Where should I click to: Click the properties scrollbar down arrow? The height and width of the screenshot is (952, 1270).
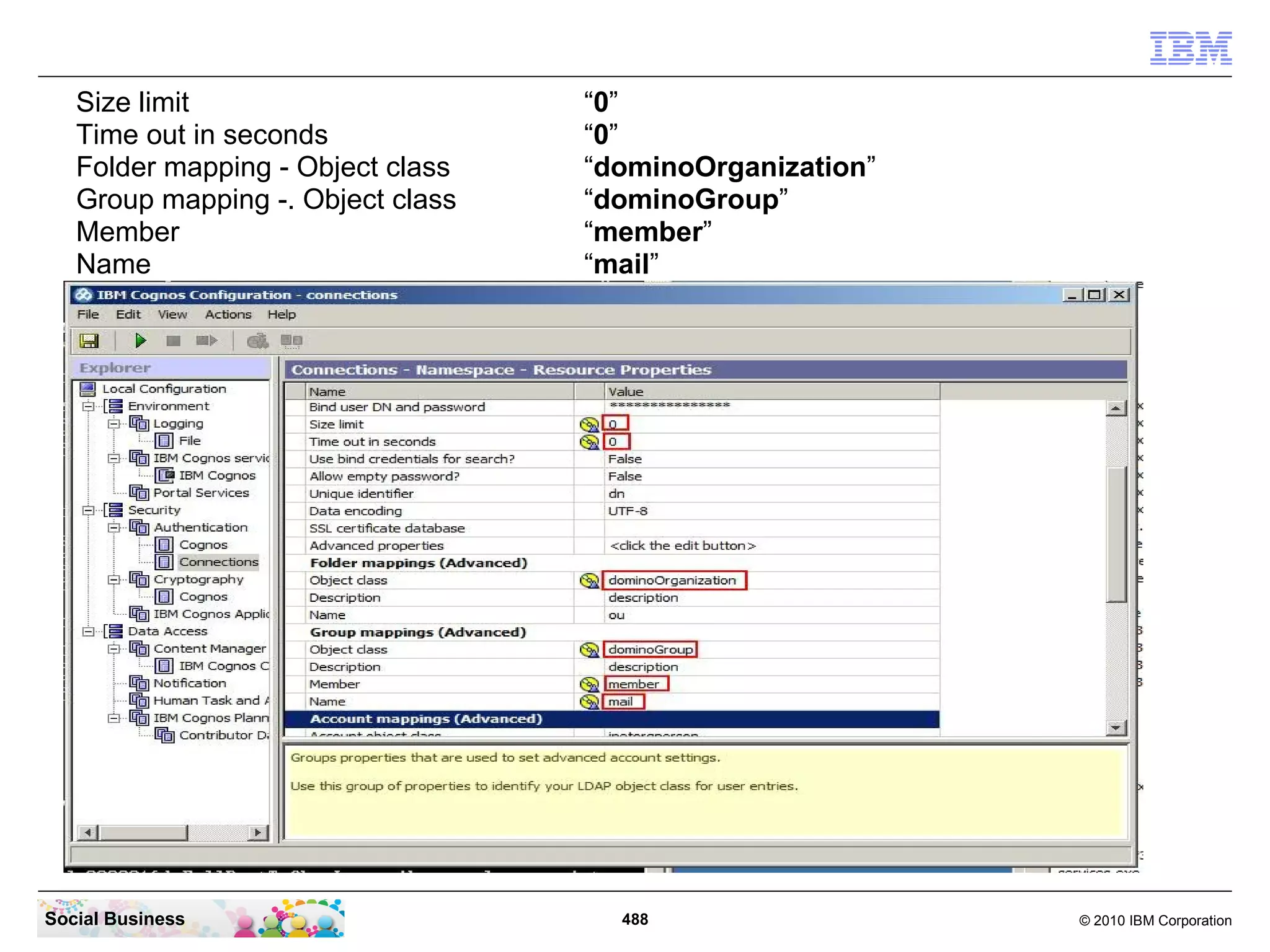point(1116,728)
